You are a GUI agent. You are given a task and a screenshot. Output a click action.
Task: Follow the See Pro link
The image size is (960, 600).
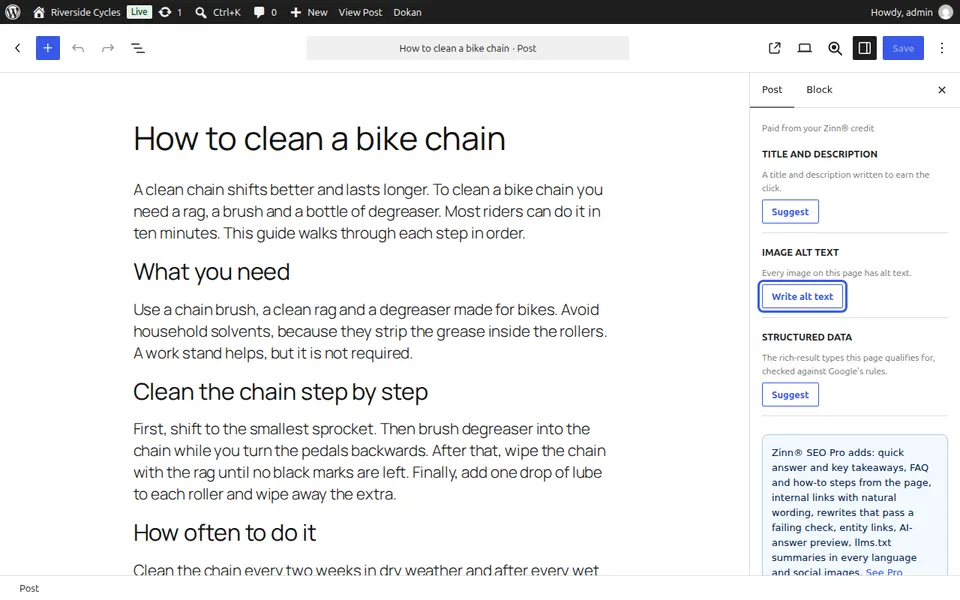[883, 572]
